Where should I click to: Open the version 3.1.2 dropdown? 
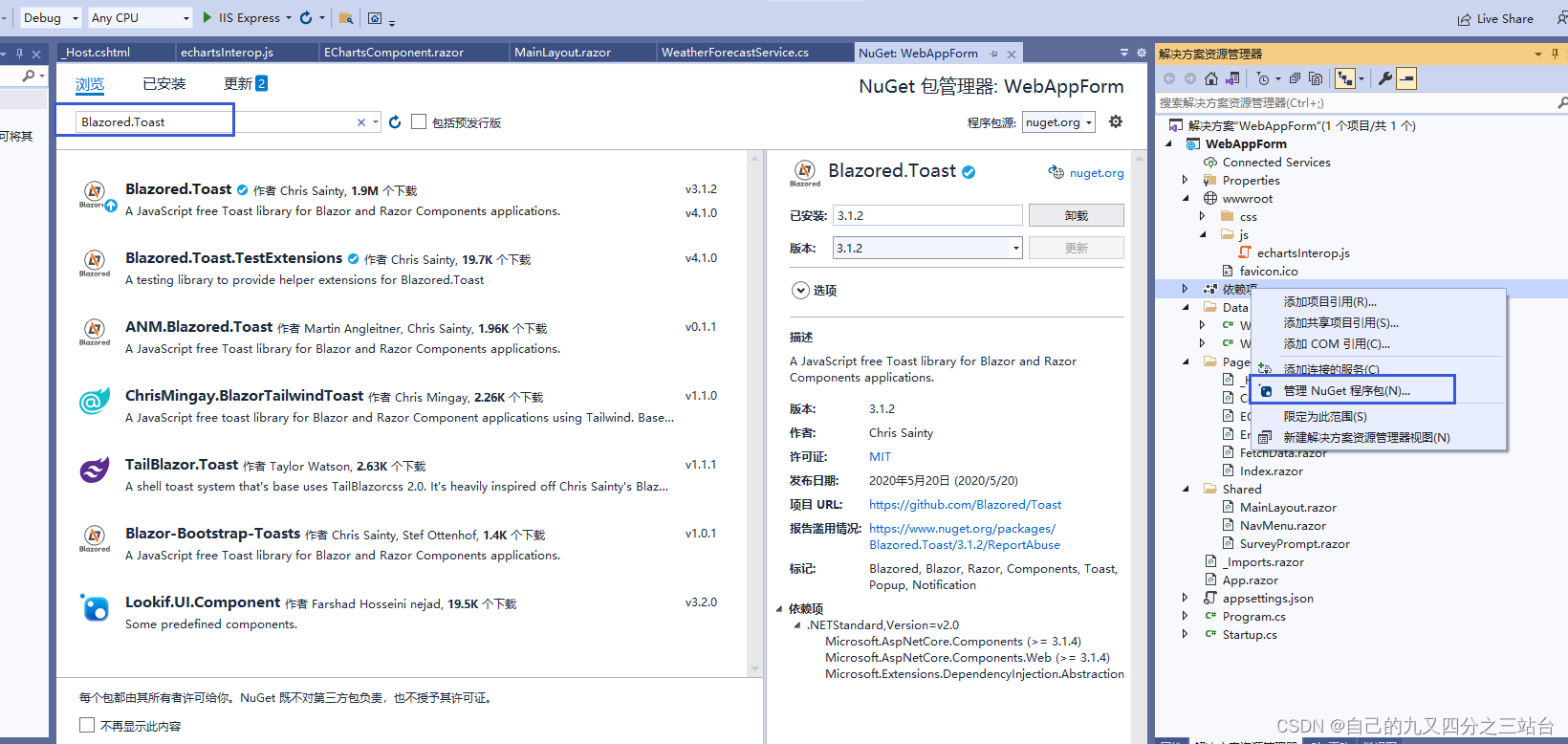coord(927,248)
